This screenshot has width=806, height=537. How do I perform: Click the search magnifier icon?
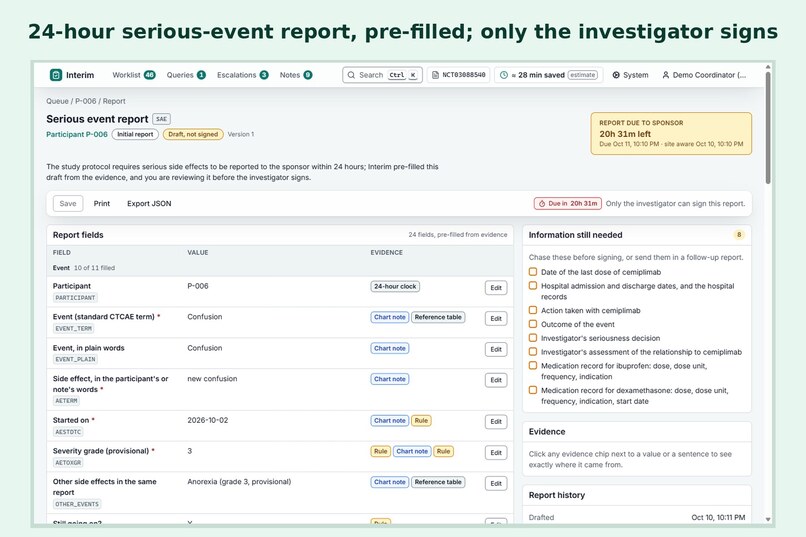point(351,75)
